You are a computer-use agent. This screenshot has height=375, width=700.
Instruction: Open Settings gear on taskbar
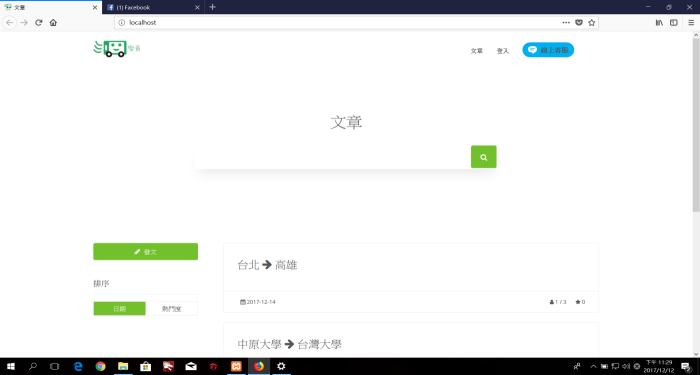click(x=281, y=367)
